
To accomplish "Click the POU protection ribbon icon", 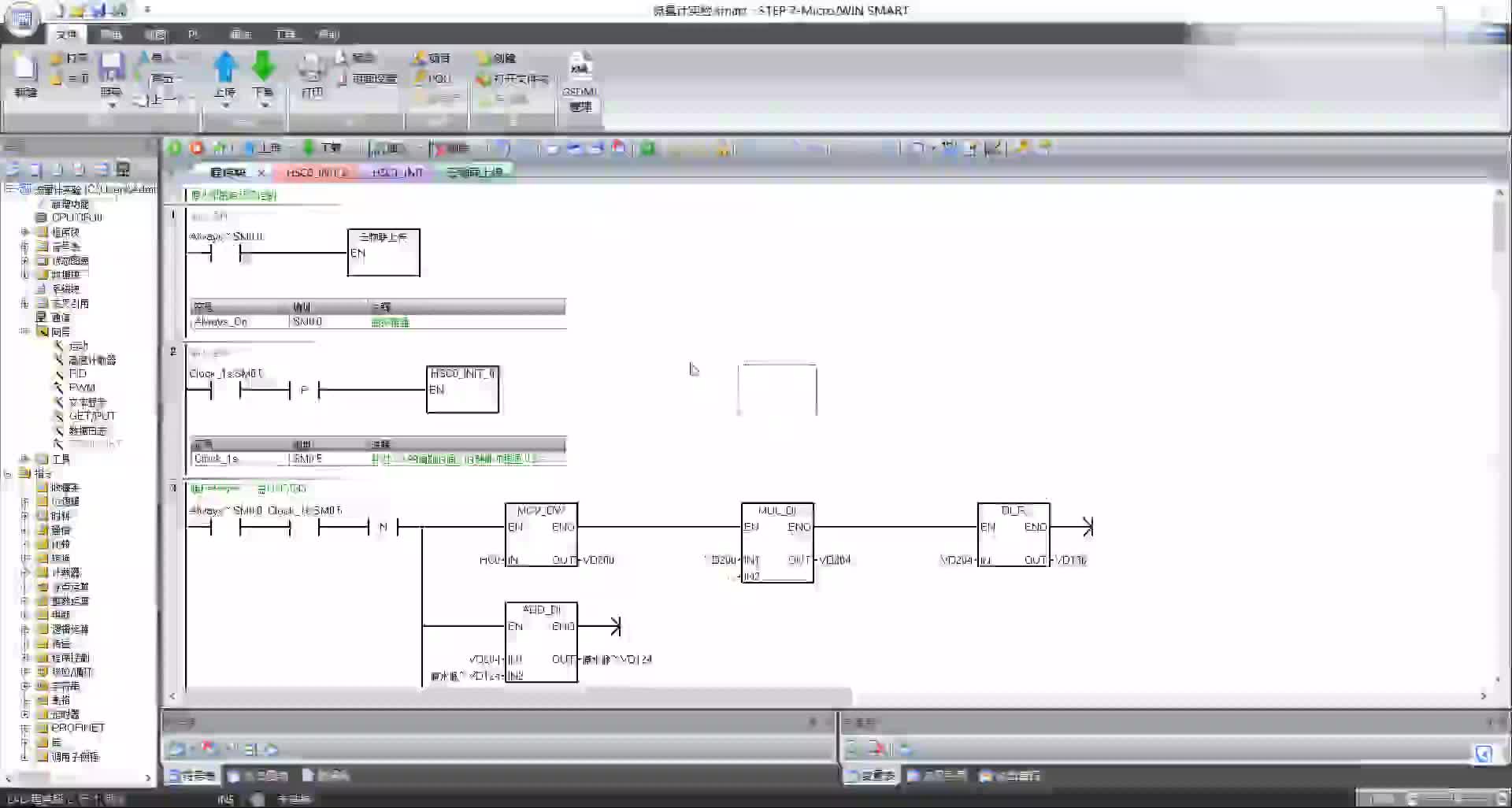I will (x=432, y=79).
